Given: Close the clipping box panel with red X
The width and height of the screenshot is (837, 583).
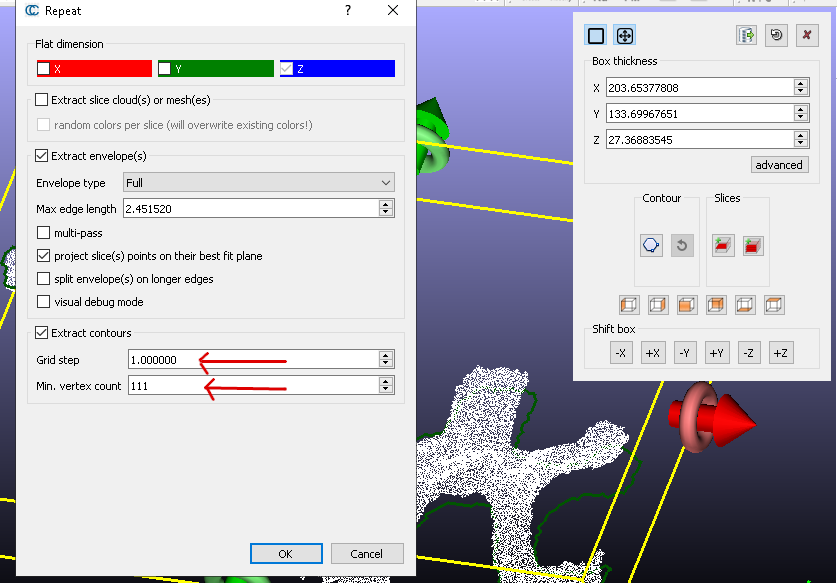Looking at the screenshot, I should (805, 36).
